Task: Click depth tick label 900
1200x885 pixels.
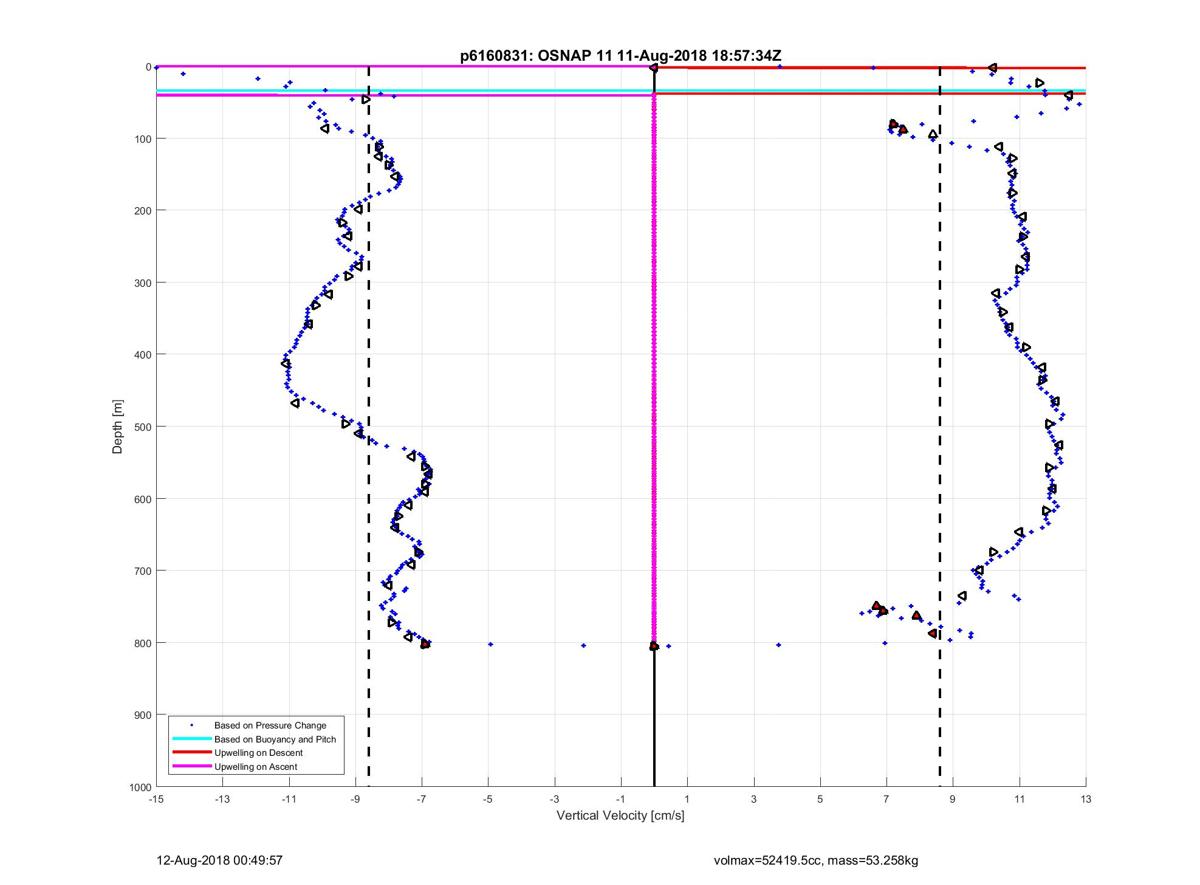Action: pyautogui.click(x=142, y=715)
